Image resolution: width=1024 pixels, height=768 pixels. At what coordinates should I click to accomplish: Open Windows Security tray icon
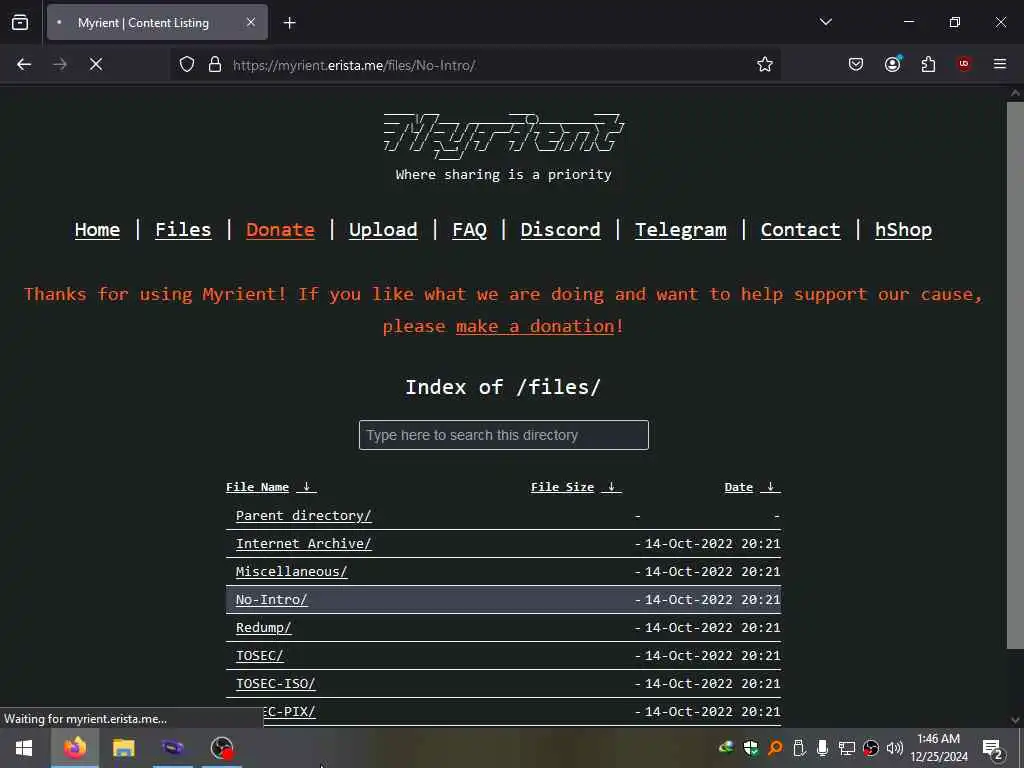click(751, 748)
